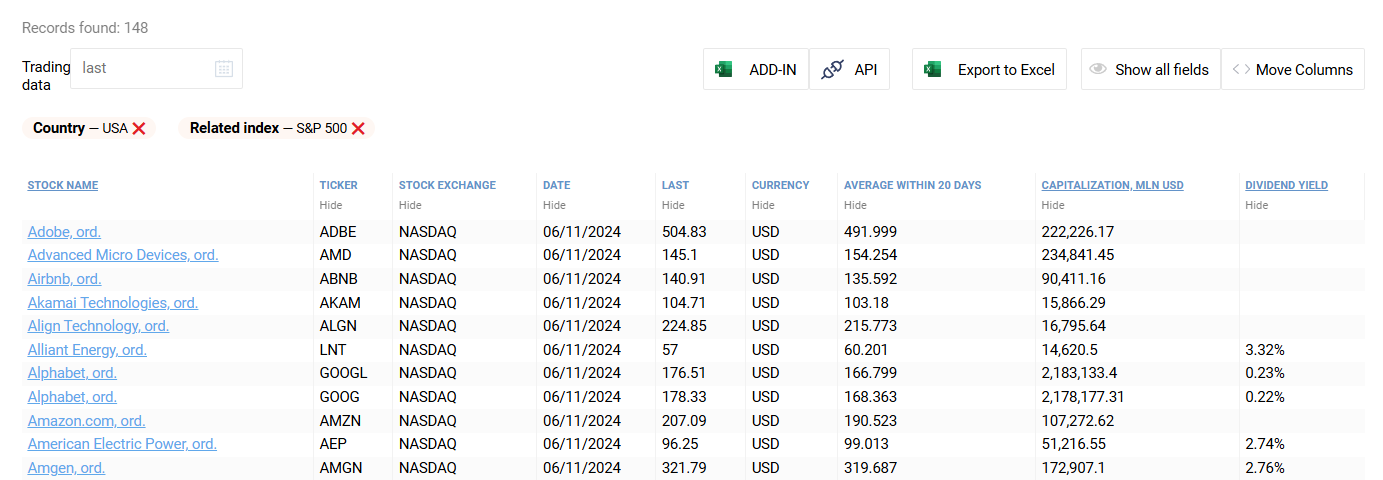The height and width of the screenshot is (480, 1383).
Task: Click Move Columns button text
Action: coord(1304,70)
